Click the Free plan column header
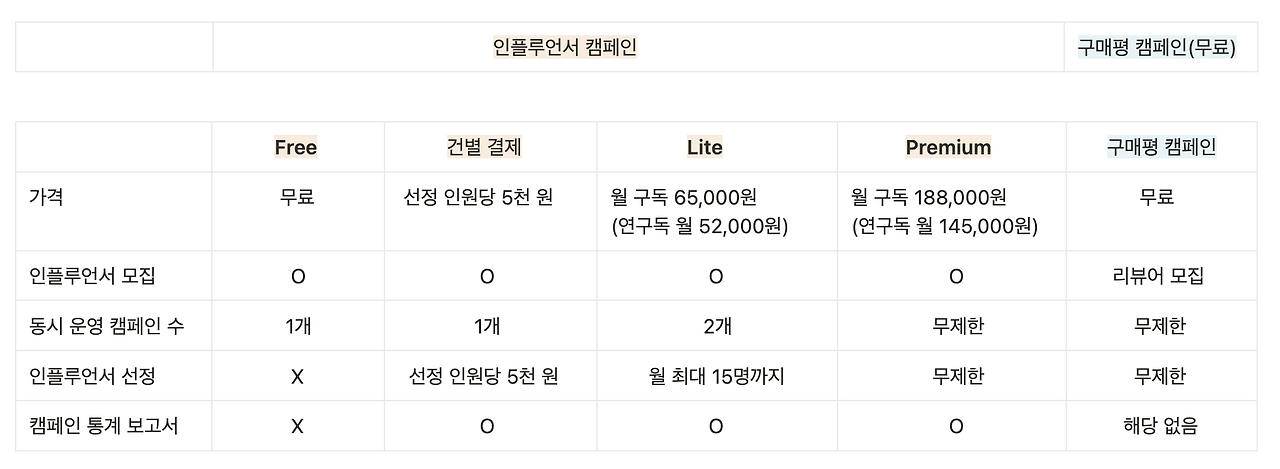This screenshot has width=1280, height=469. tap(297, 147)
